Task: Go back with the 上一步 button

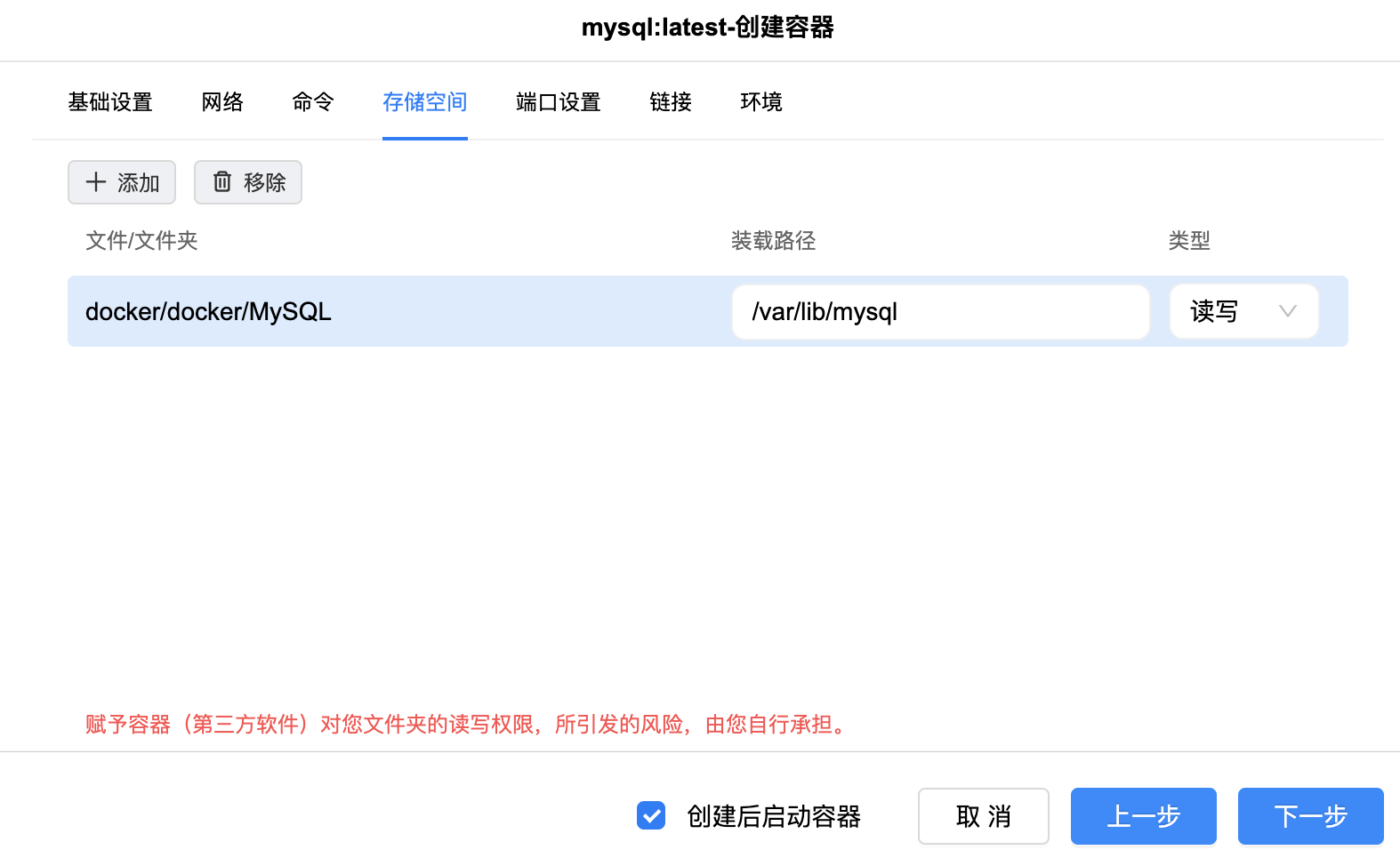Action: click(1143, 815)
